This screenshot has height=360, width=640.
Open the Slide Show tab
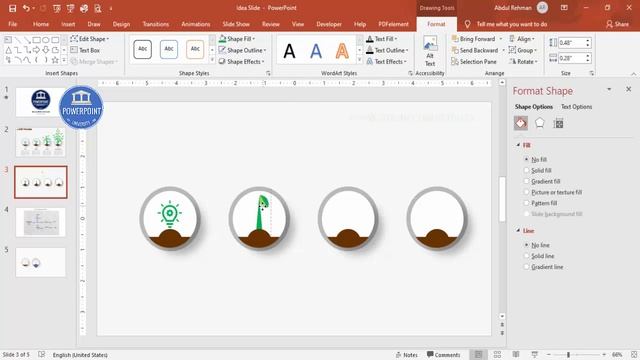tap(236, 24)
